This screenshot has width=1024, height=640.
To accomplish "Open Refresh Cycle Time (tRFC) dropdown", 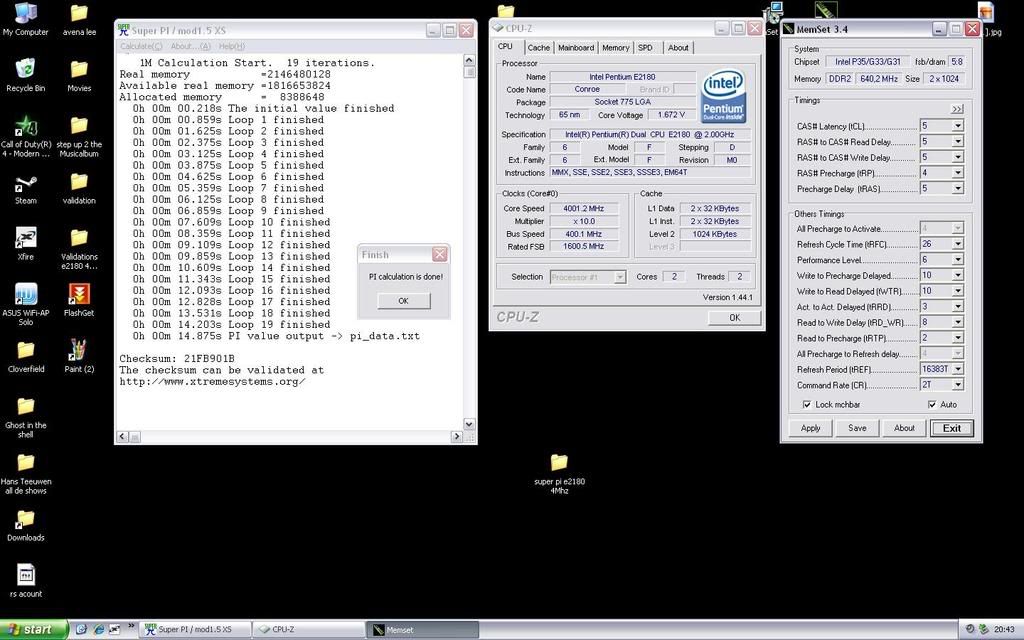I will point(957,244).
